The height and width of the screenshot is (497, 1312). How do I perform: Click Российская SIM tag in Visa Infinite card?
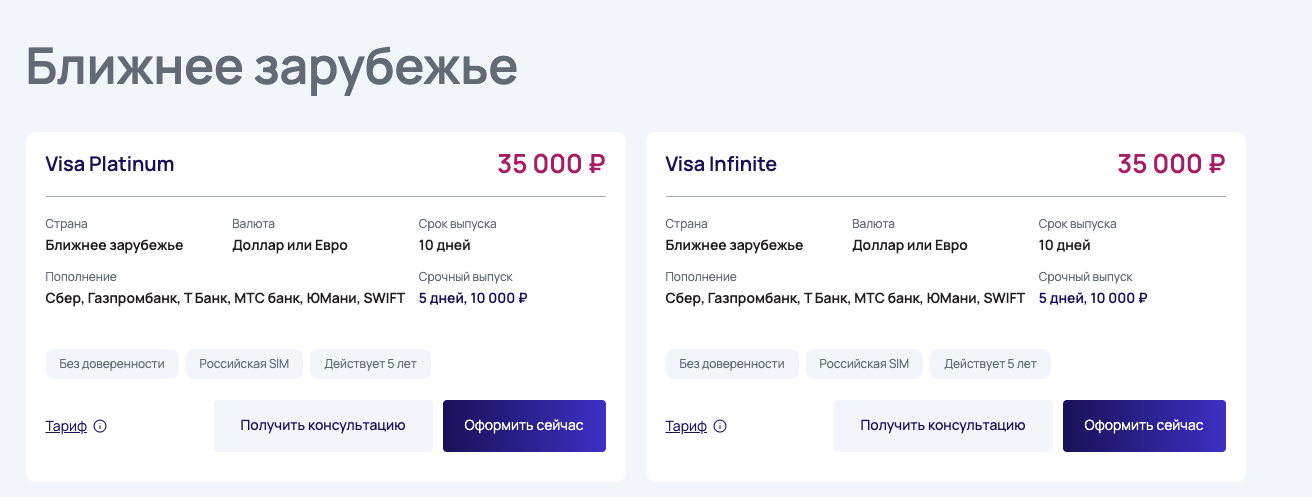point(864,364)
